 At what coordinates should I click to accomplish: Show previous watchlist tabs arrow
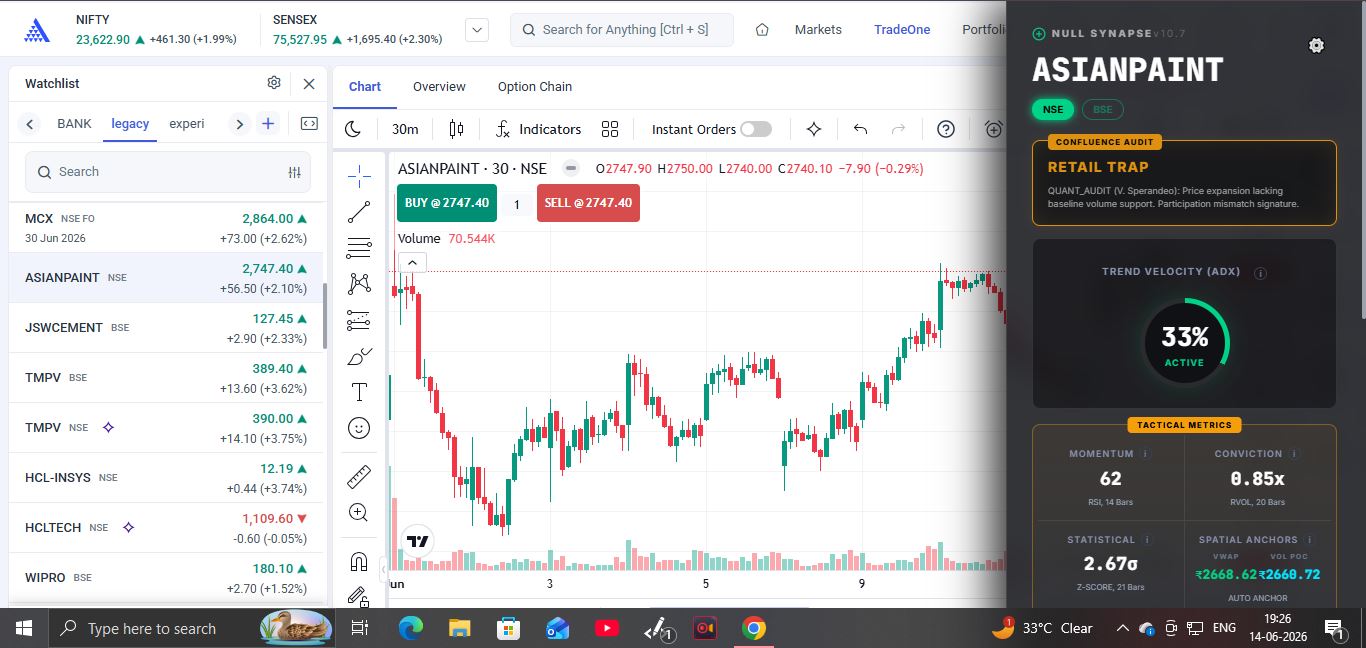click(x=30, y=124)
